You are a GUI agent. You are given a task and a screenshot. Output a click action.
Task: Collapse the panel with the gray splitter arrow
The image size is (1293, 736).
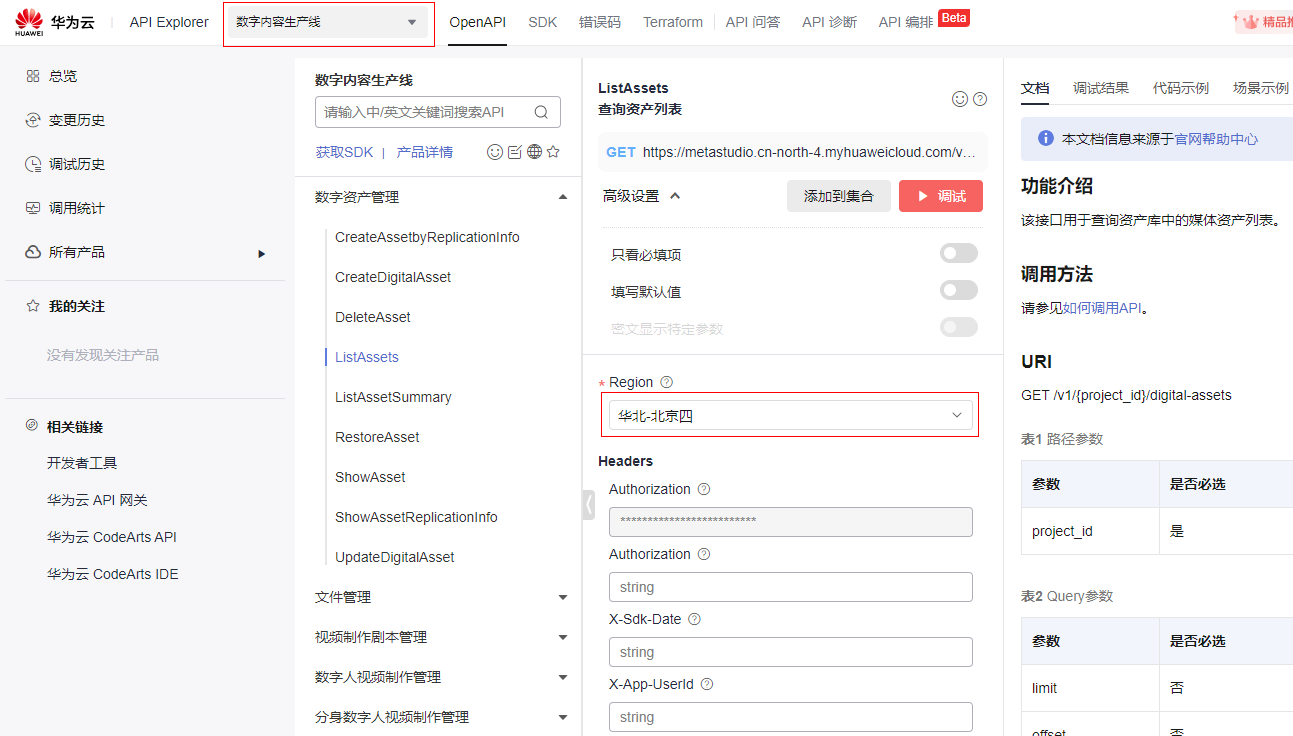tap(588, 505)
